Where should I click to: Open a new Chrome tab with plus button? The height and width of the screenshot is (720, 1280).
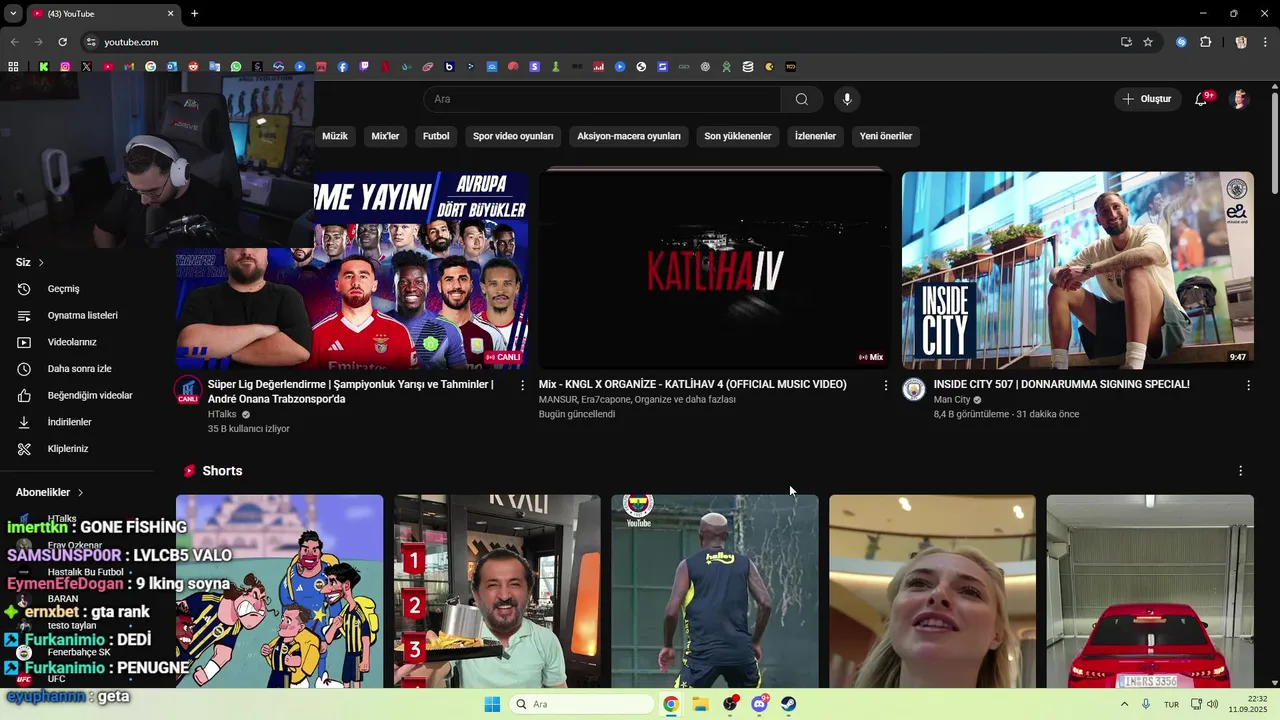(194, 13)
